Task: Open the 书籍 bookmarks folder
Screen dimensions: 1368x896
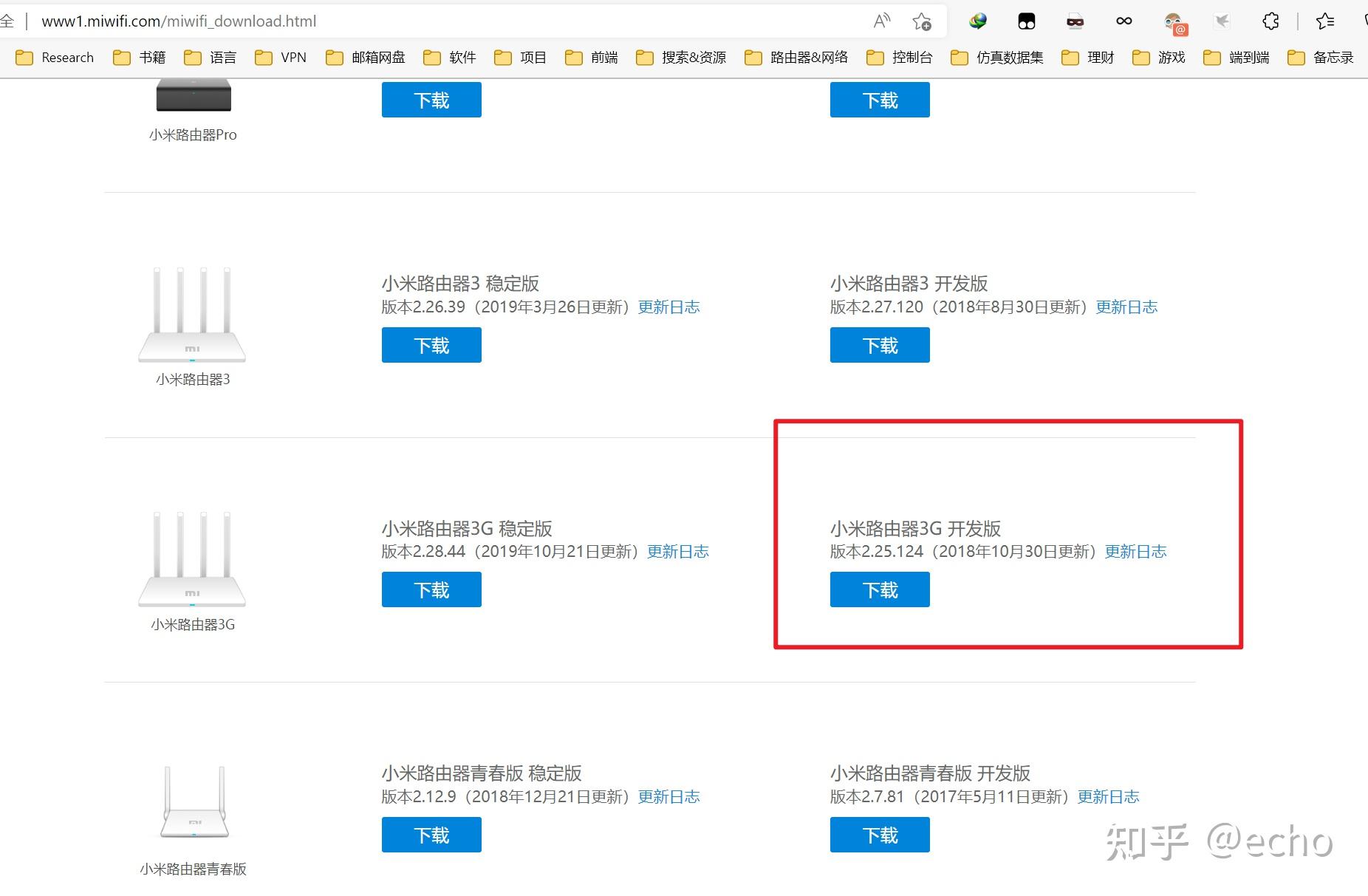Action: point(139,58)
